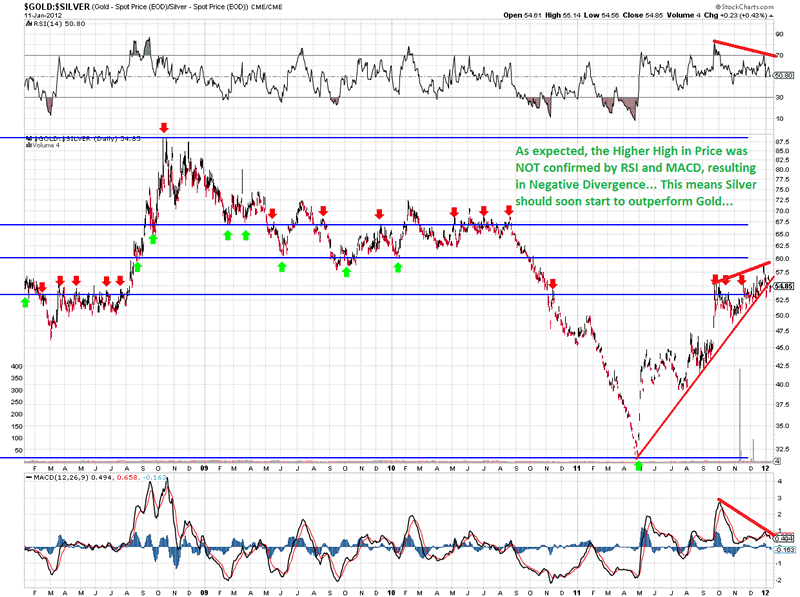Click the '09' year label on time axis
The image size is (800, 597).
pos(203,466)
